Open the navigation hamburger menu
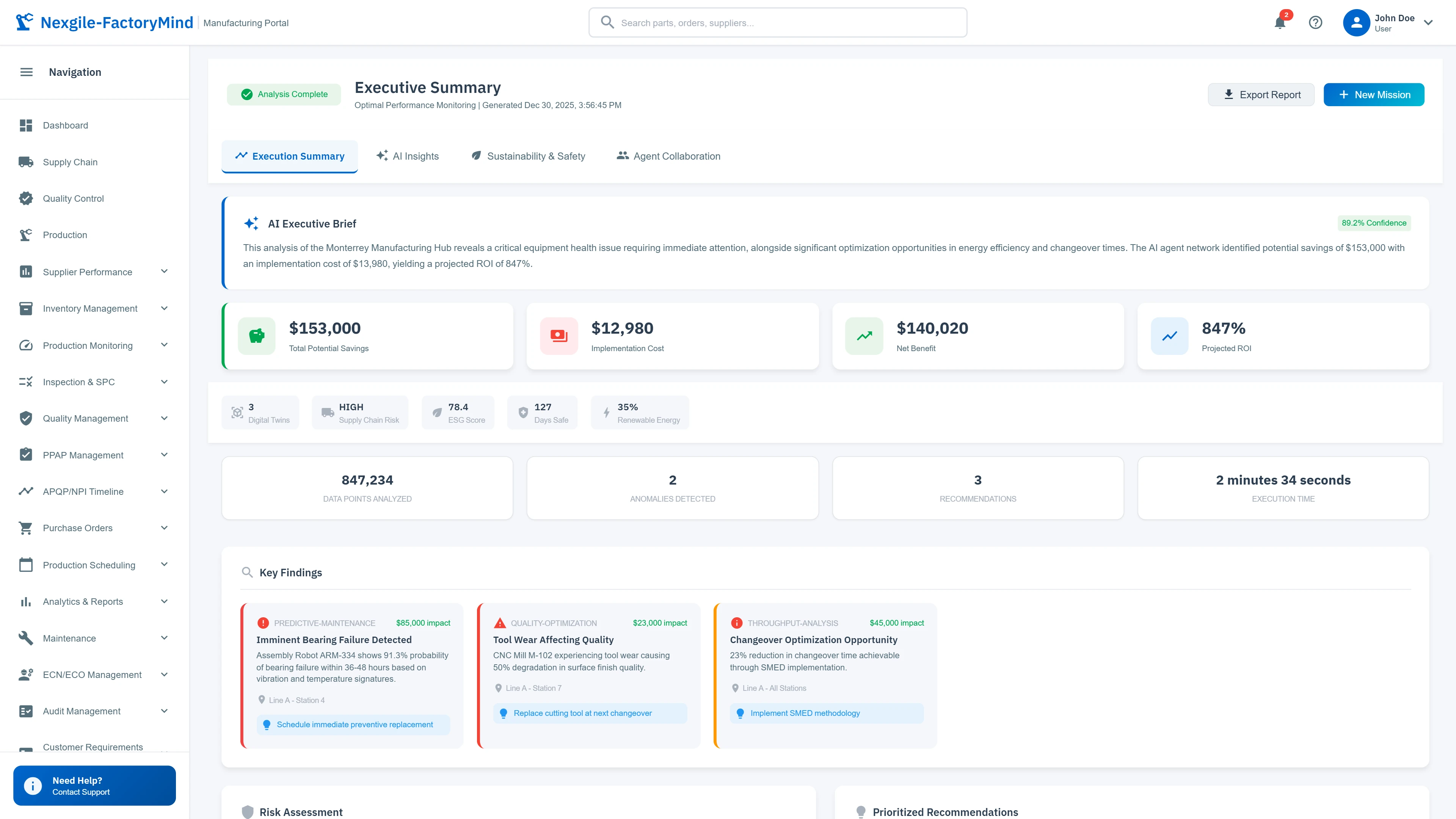The image size is (1456, 819). click(26, 72)
